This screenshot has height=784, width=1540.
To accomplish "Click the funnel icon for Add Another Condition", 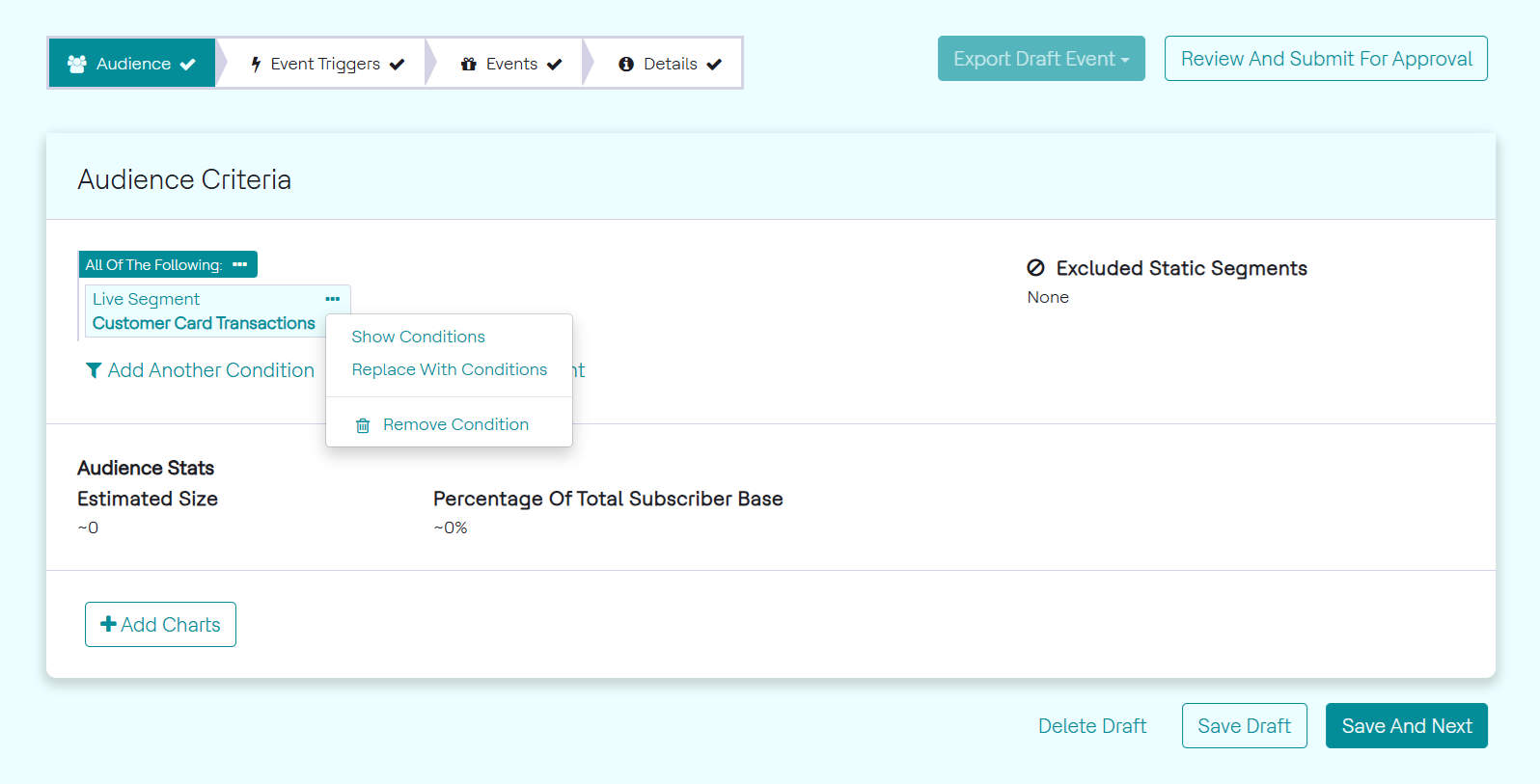I will [94, 370].
